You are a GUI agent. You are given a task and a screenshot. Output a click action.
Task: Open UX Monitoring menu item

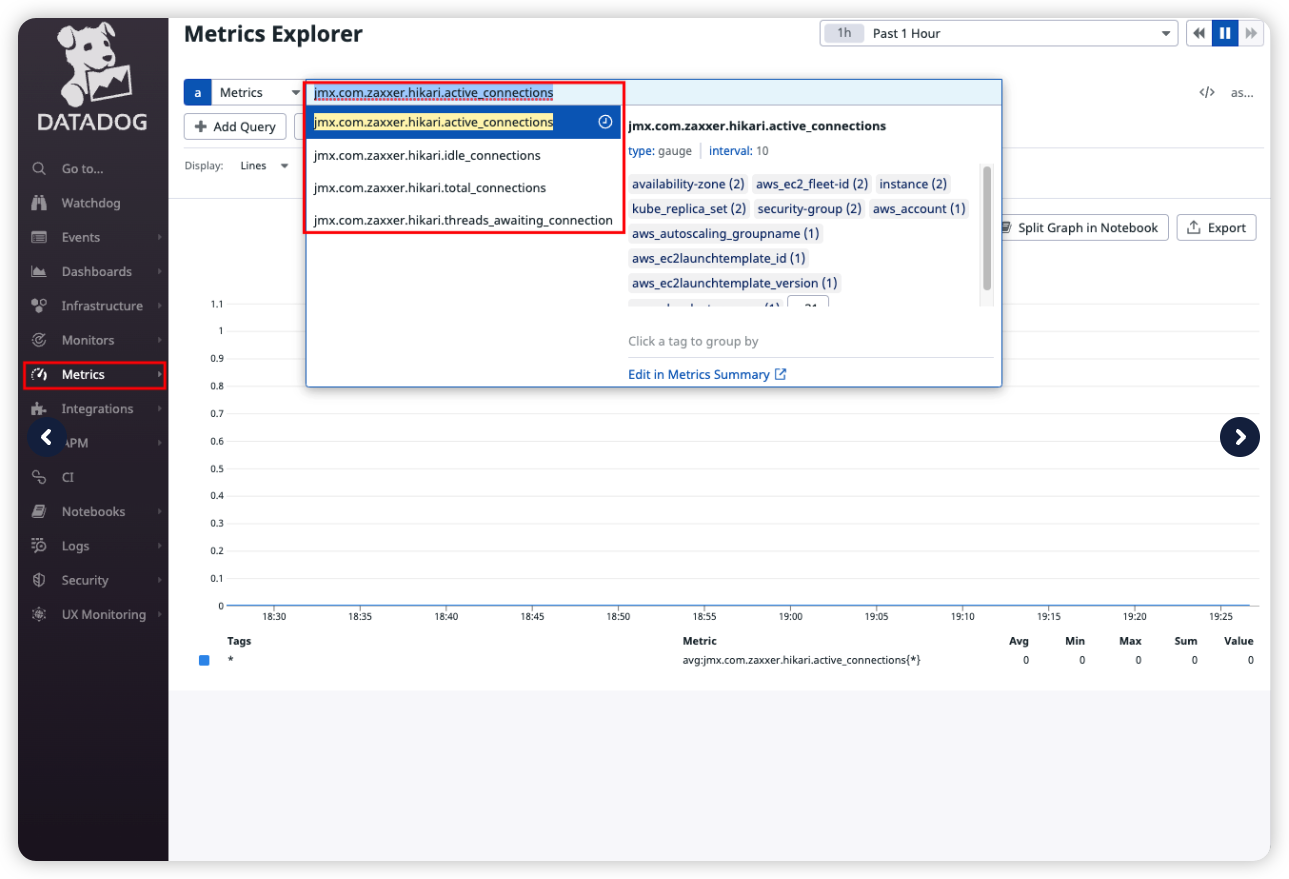(104, 614)
